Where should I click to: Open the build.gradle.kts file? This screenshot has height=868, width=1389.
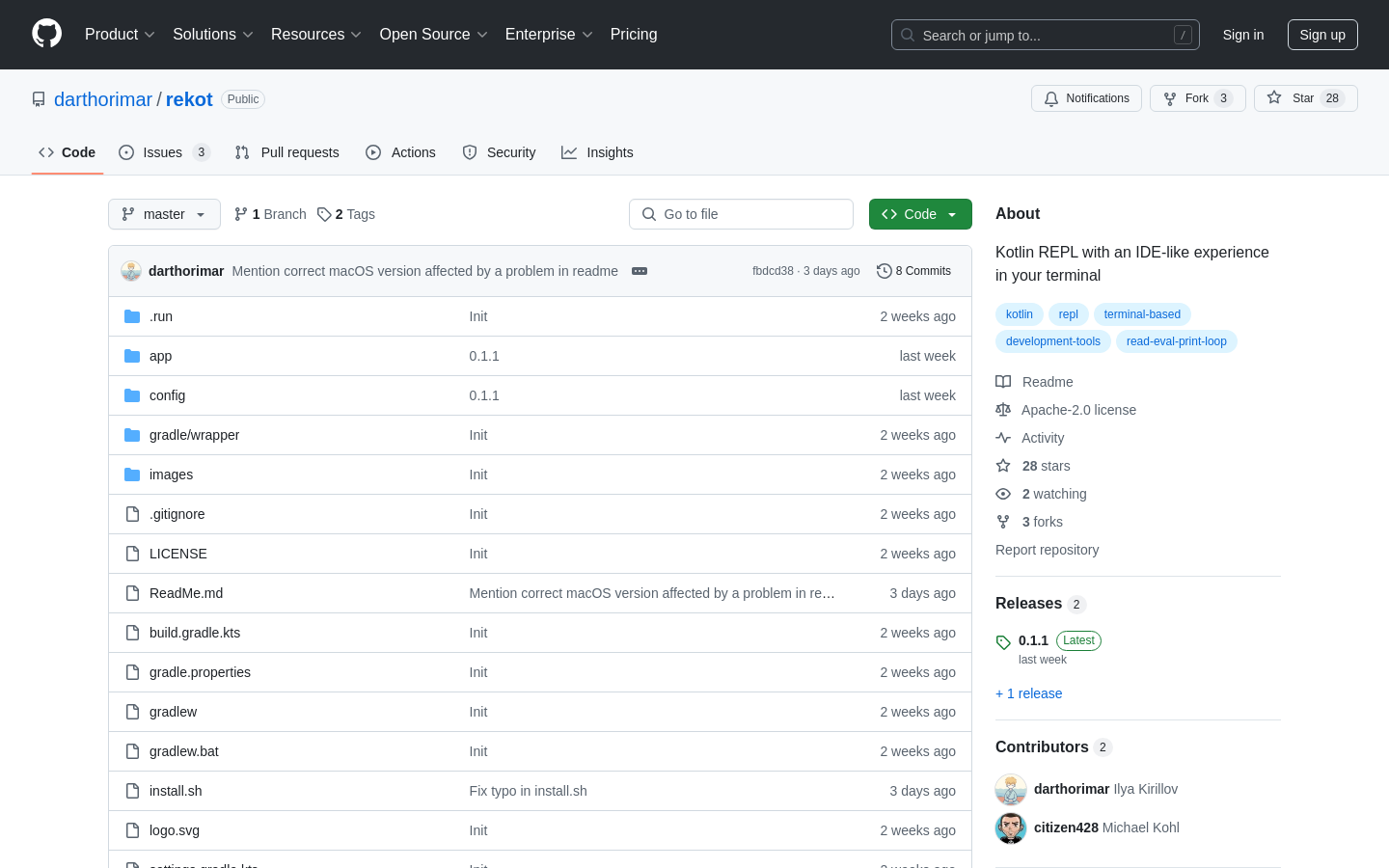tap(195, 633)
